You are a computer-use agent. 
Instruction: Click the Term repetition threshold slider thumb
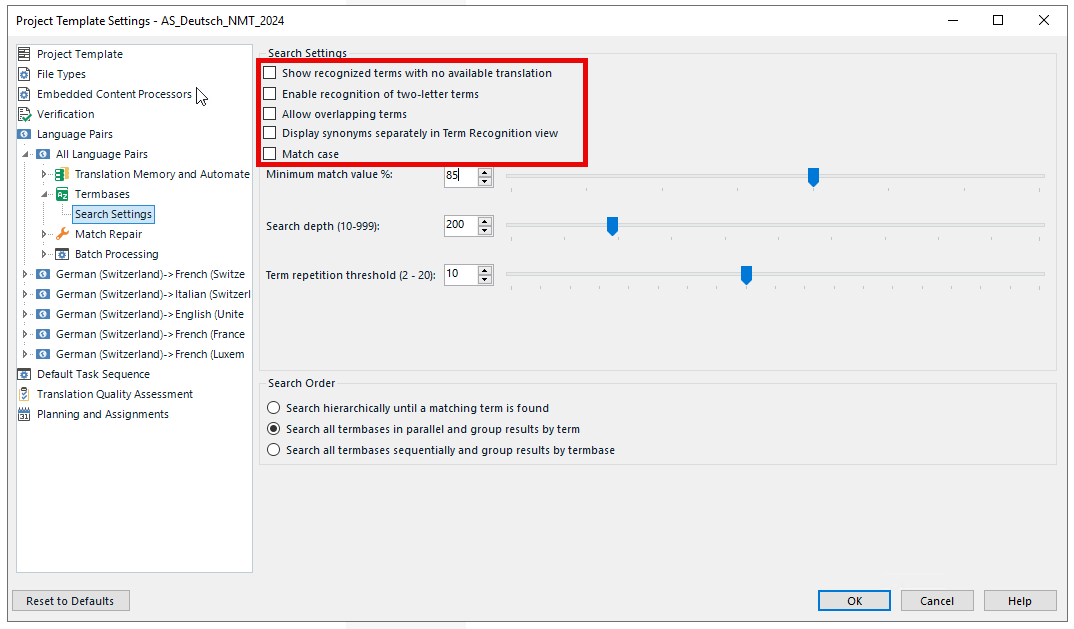coord(747,275)
